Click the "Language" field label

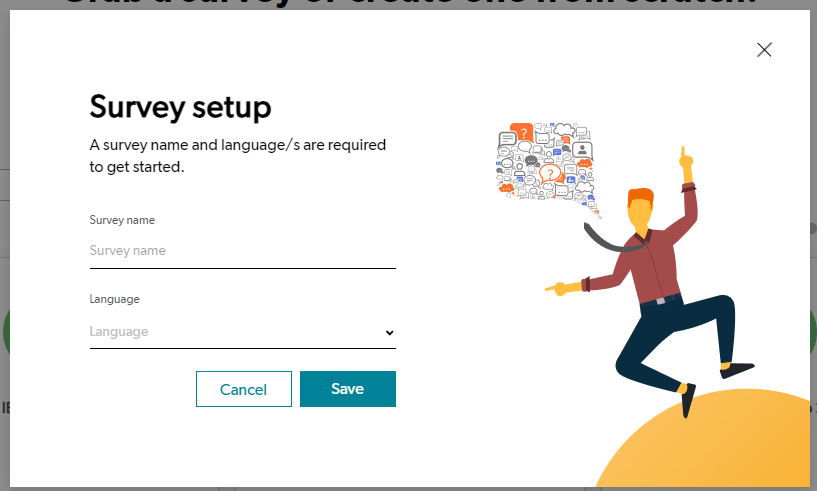(x=114, y=299)
